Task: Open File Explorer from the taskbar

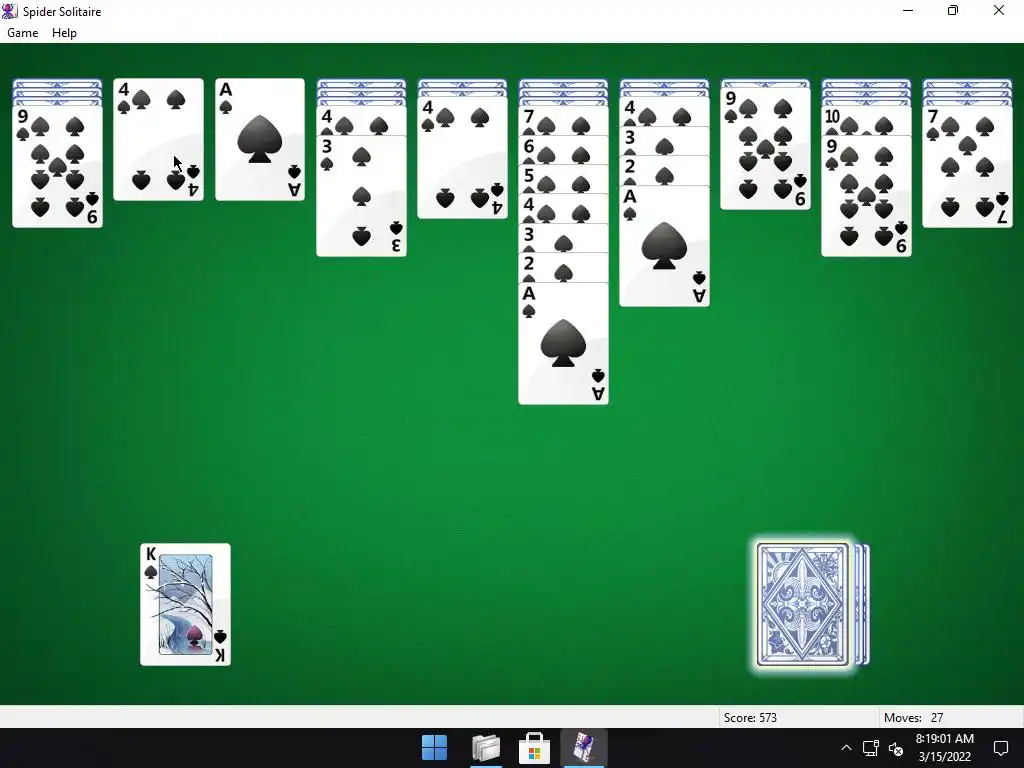Action: (485, 748)
